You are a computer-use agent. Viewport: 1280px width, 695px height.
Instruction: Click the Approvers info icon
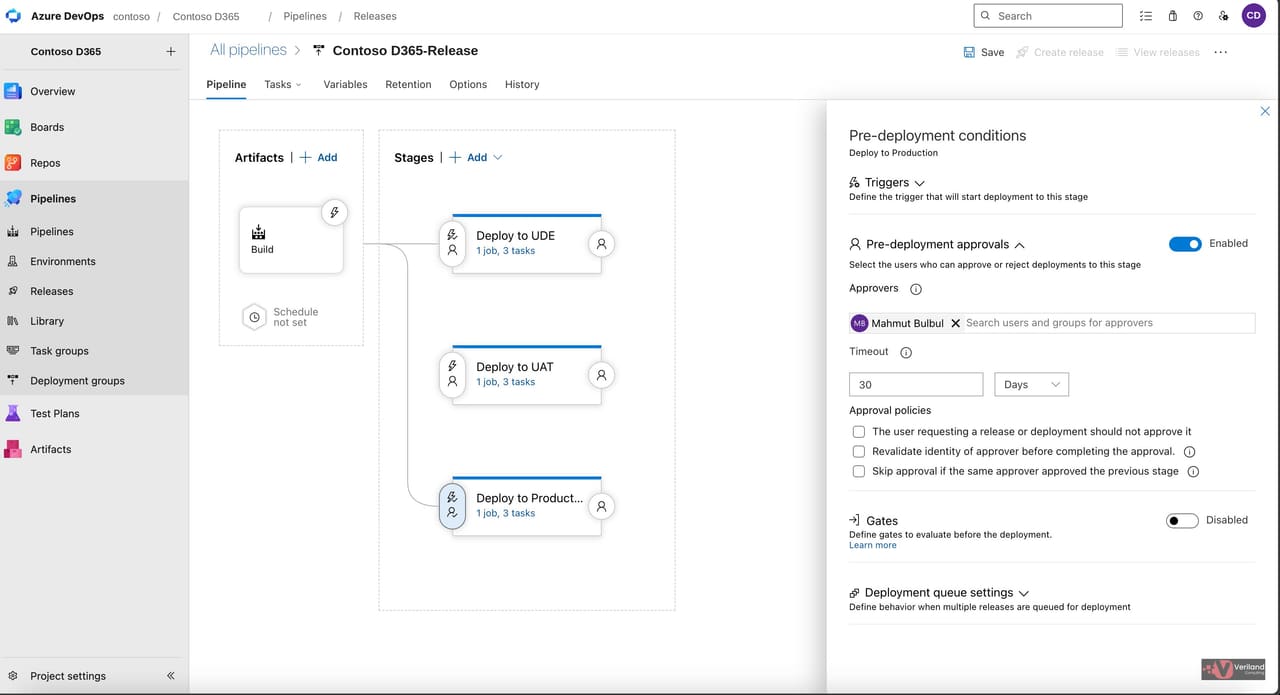[916, 289]
